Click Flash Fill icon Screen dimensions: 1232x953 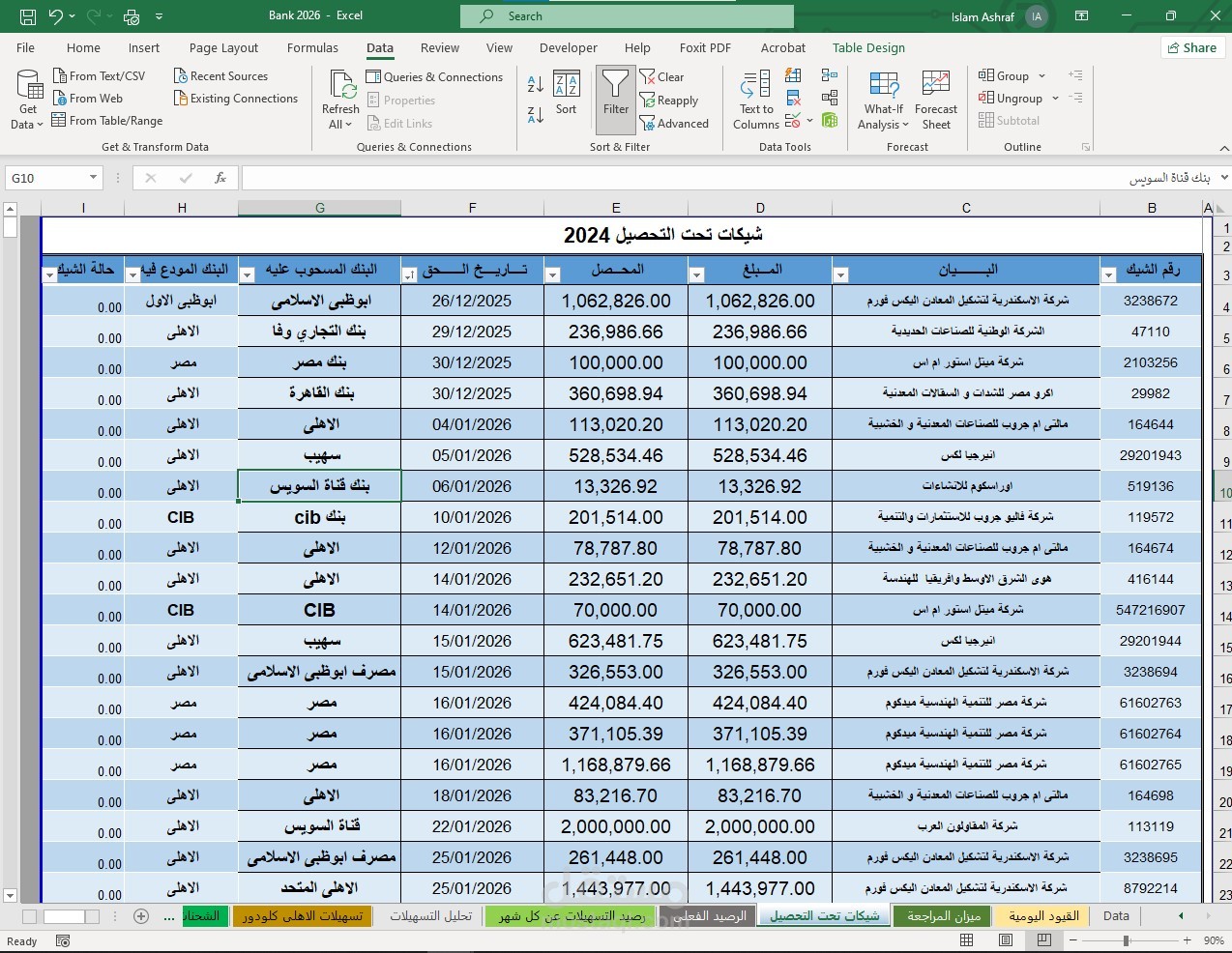coord(793,75)
